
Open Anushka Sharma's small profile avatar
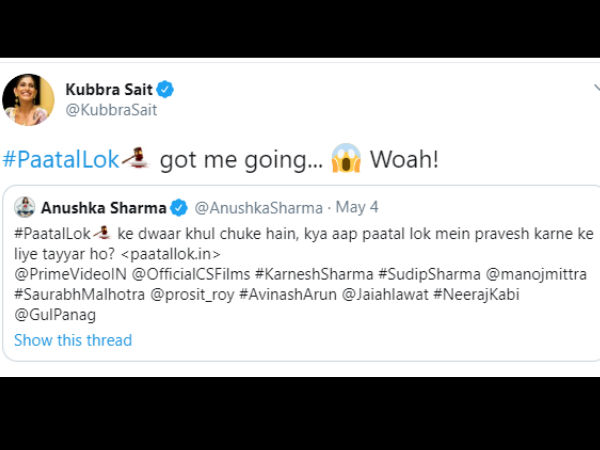tap(24, 207)
